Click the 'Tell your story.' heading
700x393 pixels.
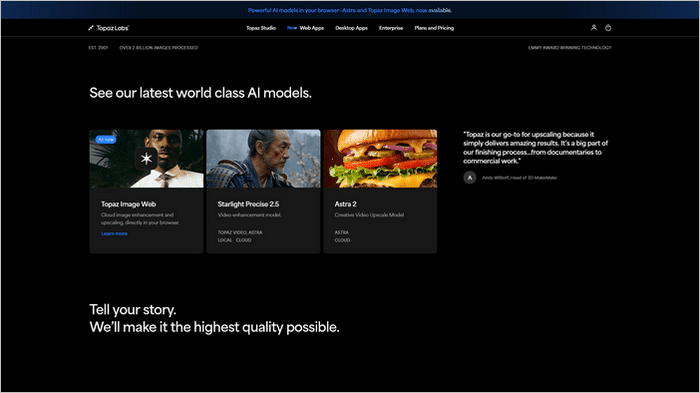(x=133, y=309)
